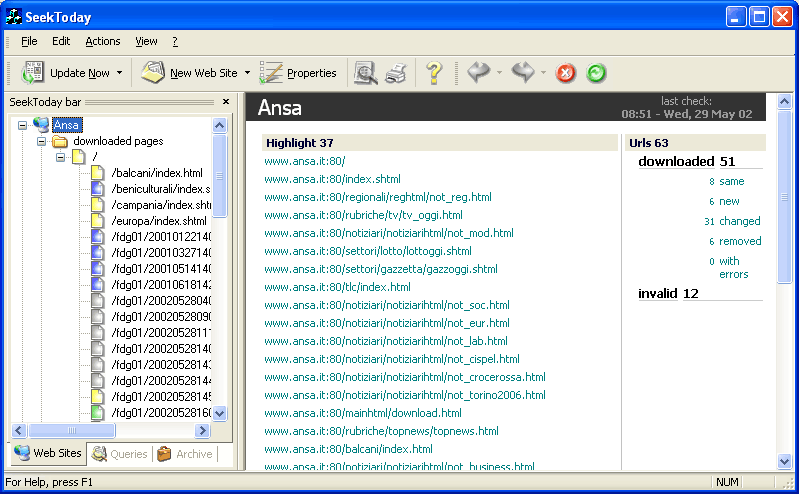The image size is (799, 494).
Task: Click tree scrollbar down arrow
Action: tap(220, 413)
